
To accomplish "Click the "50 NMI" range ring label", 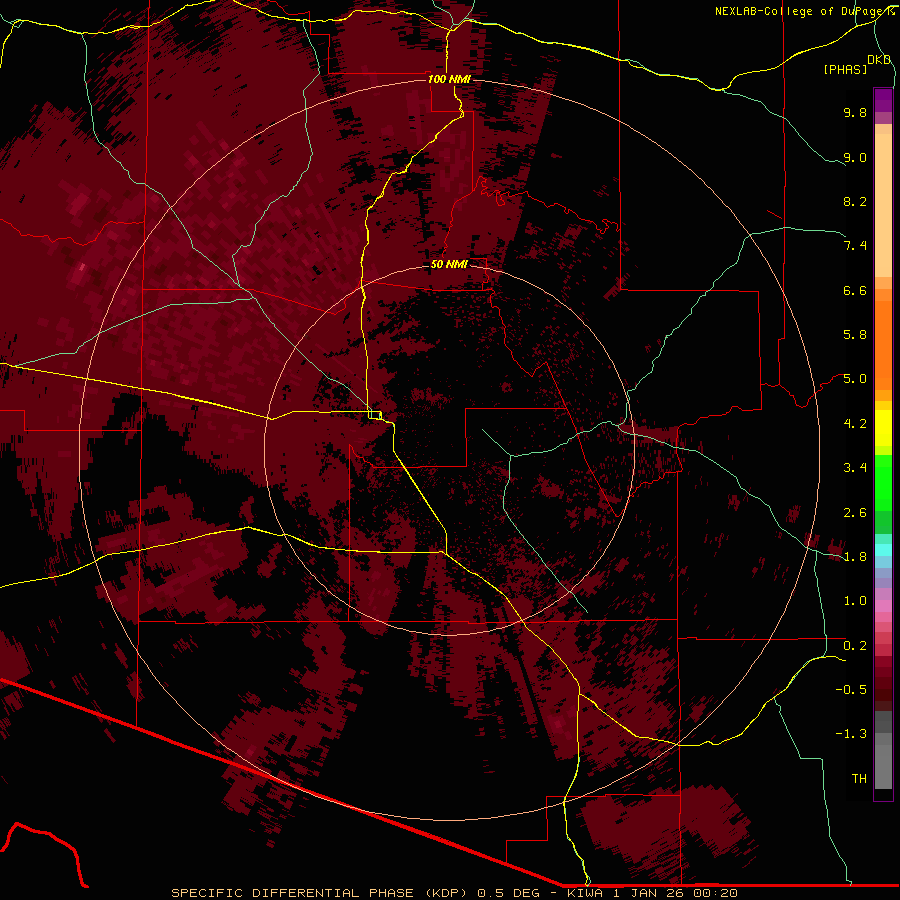I will click(449, 264).
